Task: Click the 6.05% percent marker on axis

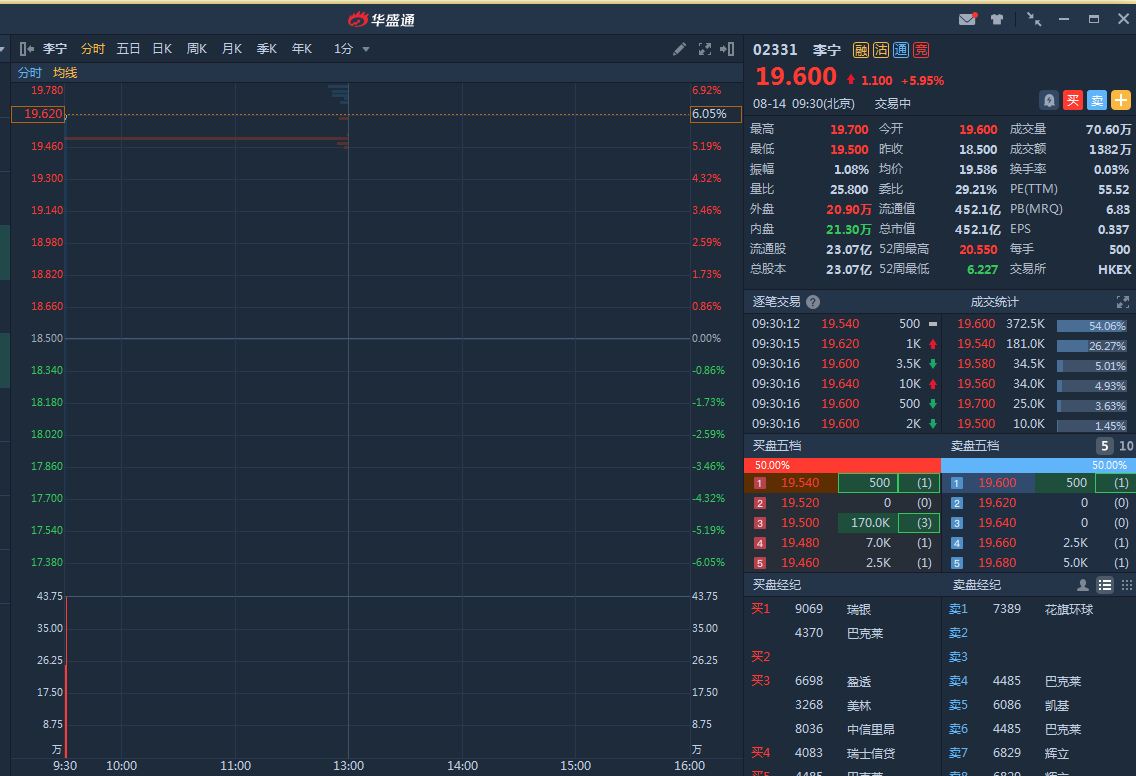Action: [x=715, y=114]
